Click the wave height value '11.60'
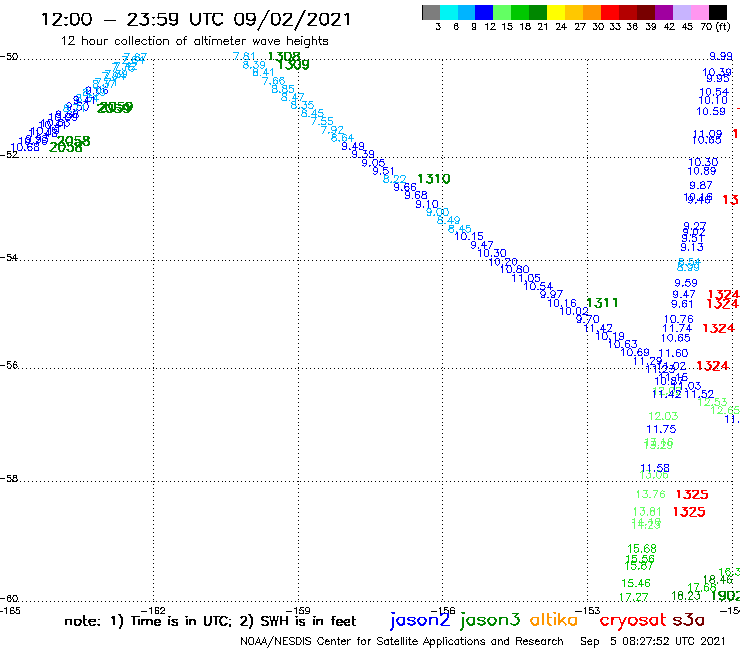 [x=673, y=353]
